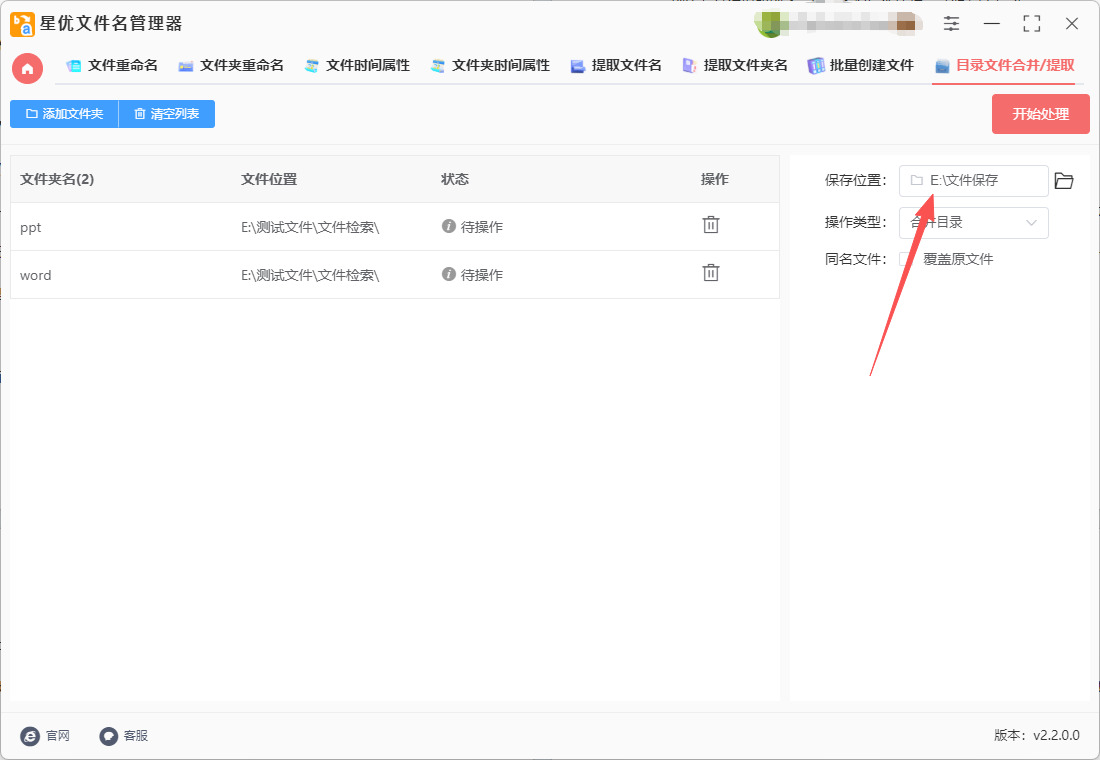Click the word row 待操作 status
This screenshot has height=760, width=1100.
pos(472,274)
